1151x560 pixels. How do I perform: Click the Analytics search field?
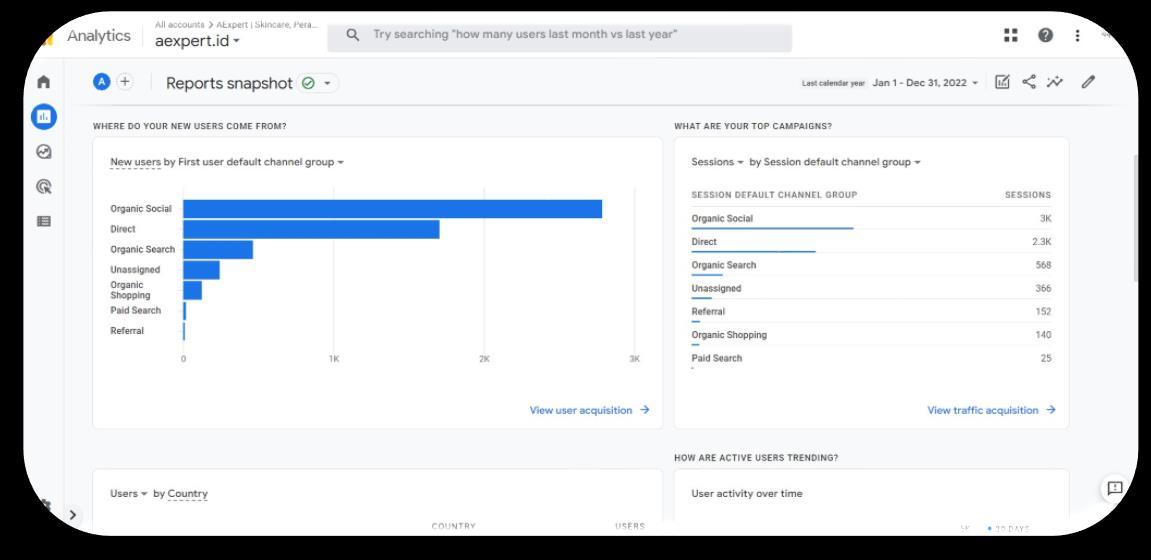tap(560, 35)
